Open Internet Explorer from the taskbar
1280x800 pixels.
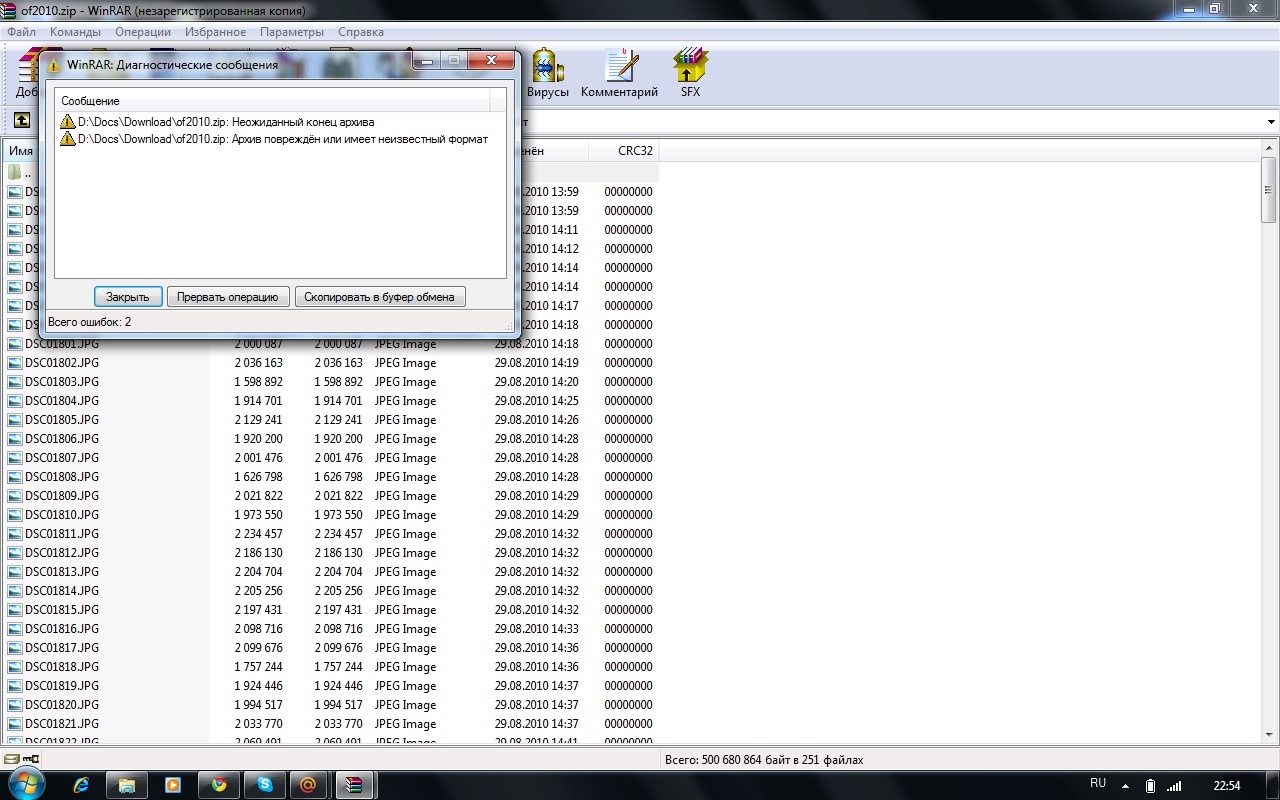(x=81, y=785)
